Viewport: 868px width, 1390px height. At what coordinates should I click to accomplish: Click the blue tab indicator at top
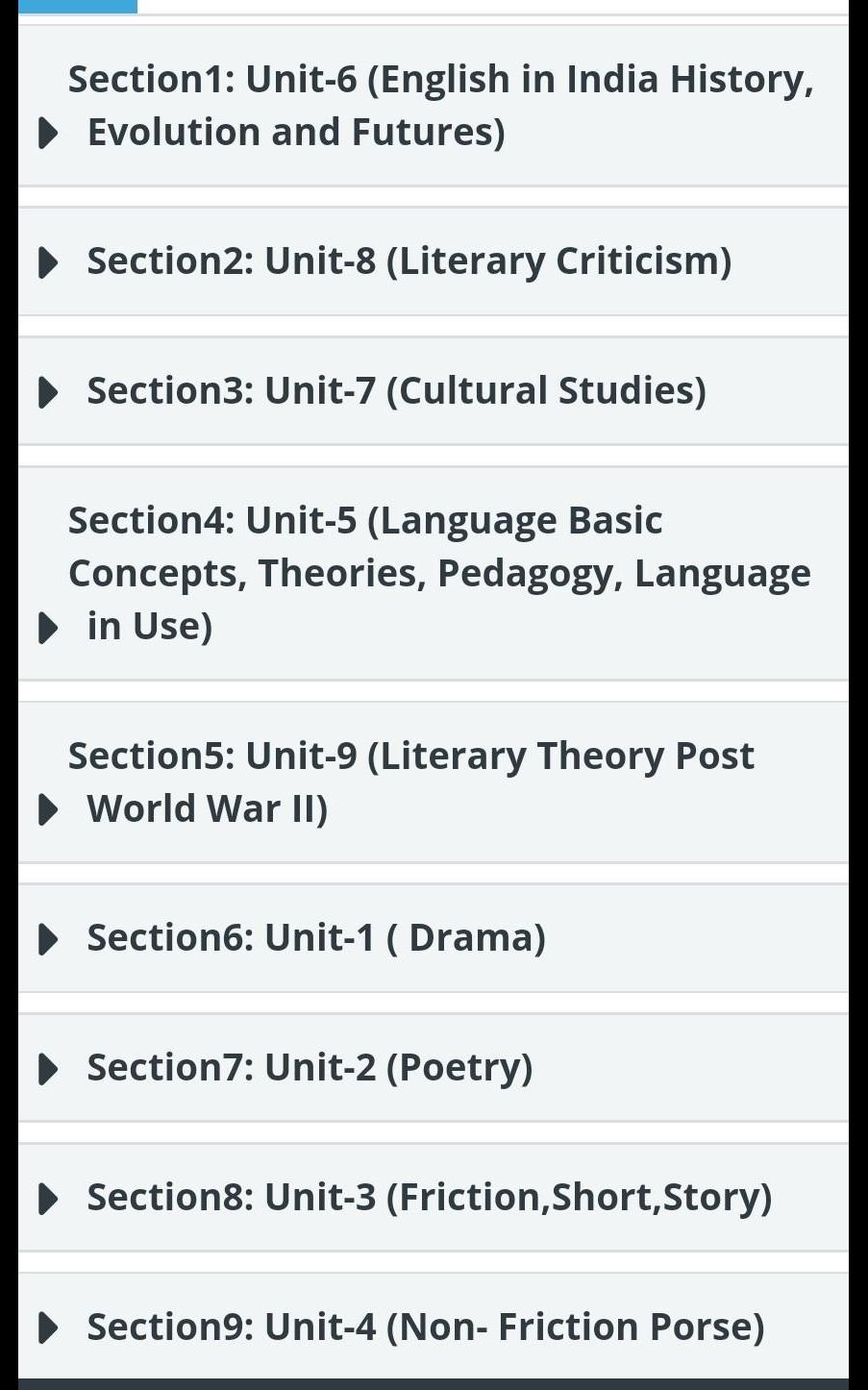77,6
